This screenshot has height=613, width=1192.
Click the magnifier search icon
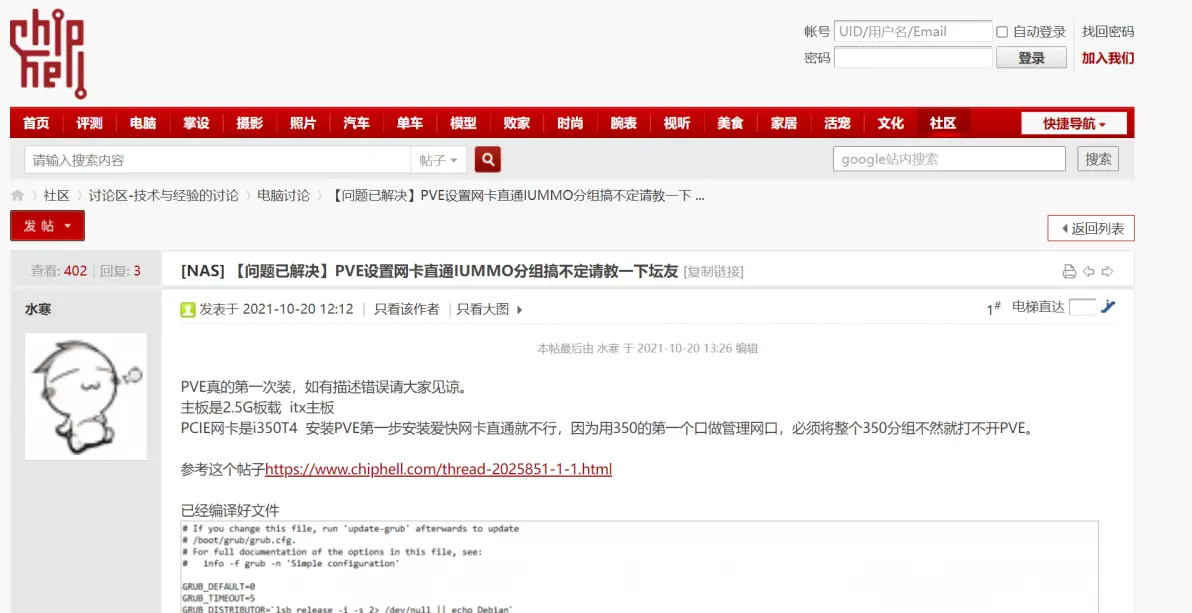click(487, 159)
